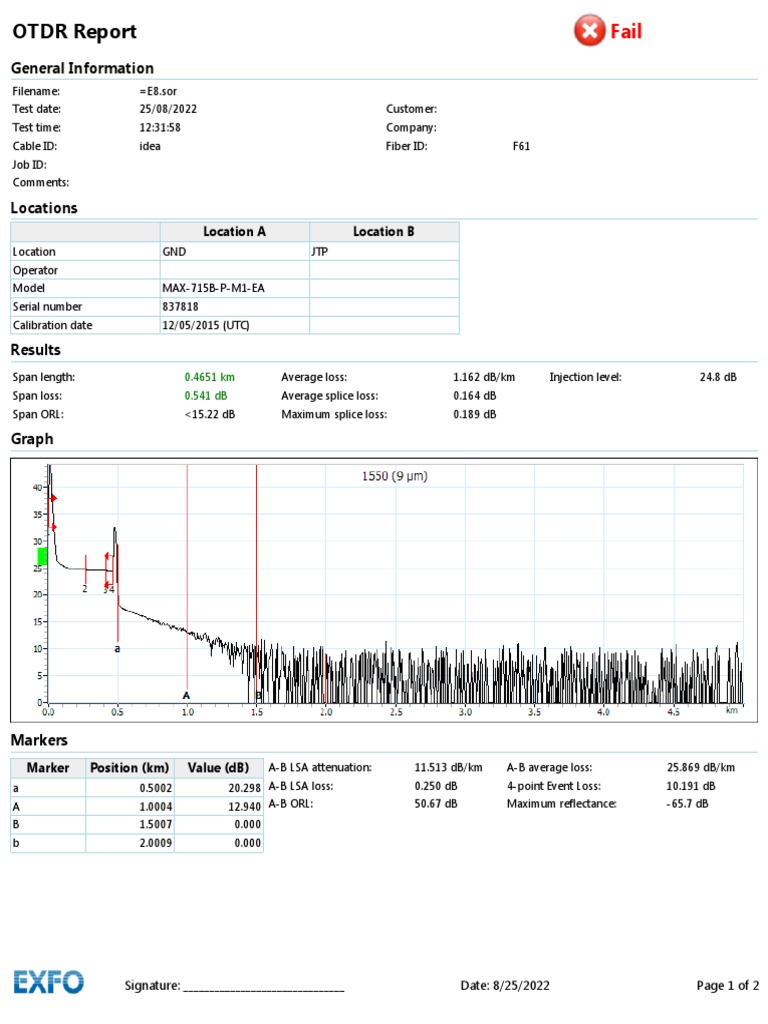Click the Marker column header
The image size is (768, 1024).
48,768
